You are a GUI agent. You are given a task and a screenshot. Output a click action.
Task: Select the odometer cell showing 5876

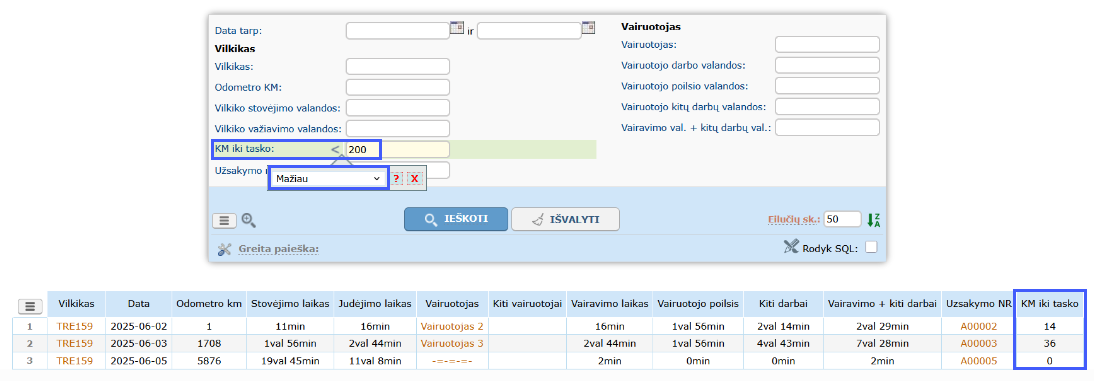209,361
